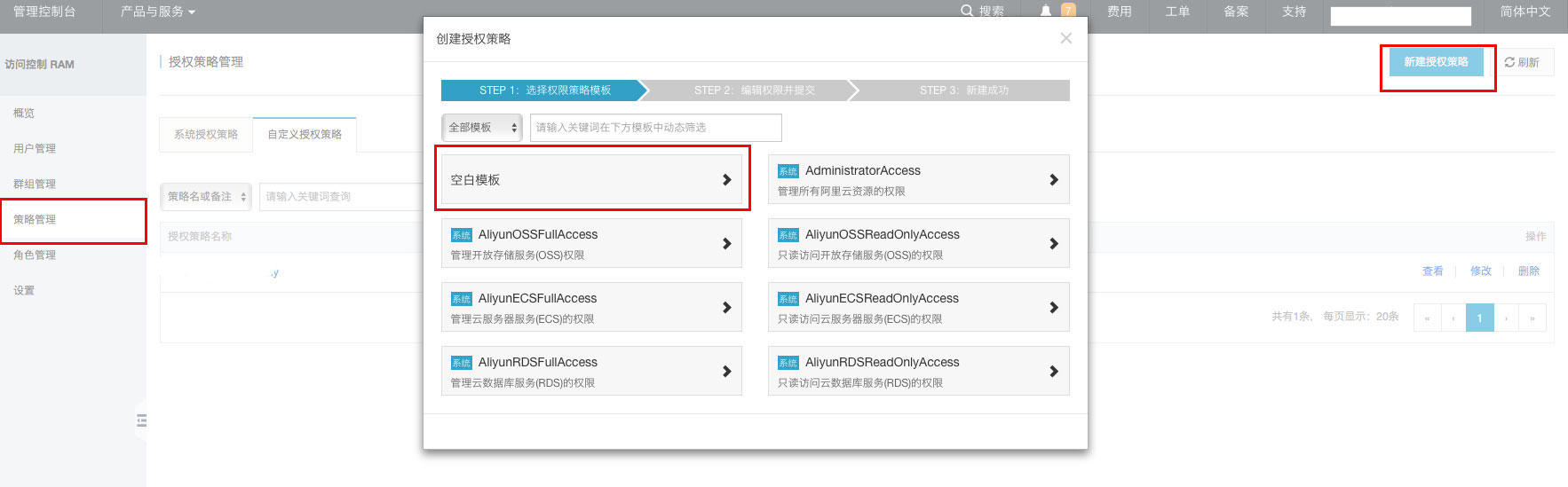Click the policy keyword search input
The width and height of the screenshot is (1568, 487).
pos(342,197)
